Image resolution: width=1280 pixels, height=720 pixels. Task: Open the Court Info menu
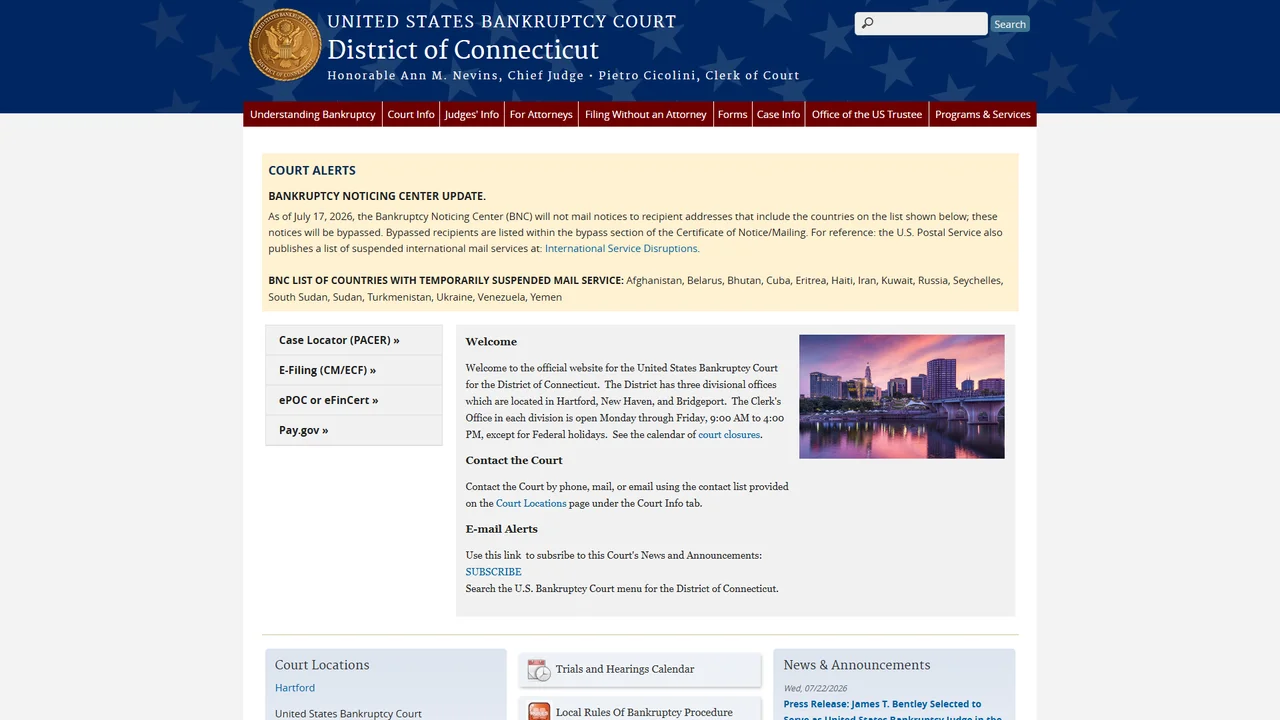tap(411, 114)
